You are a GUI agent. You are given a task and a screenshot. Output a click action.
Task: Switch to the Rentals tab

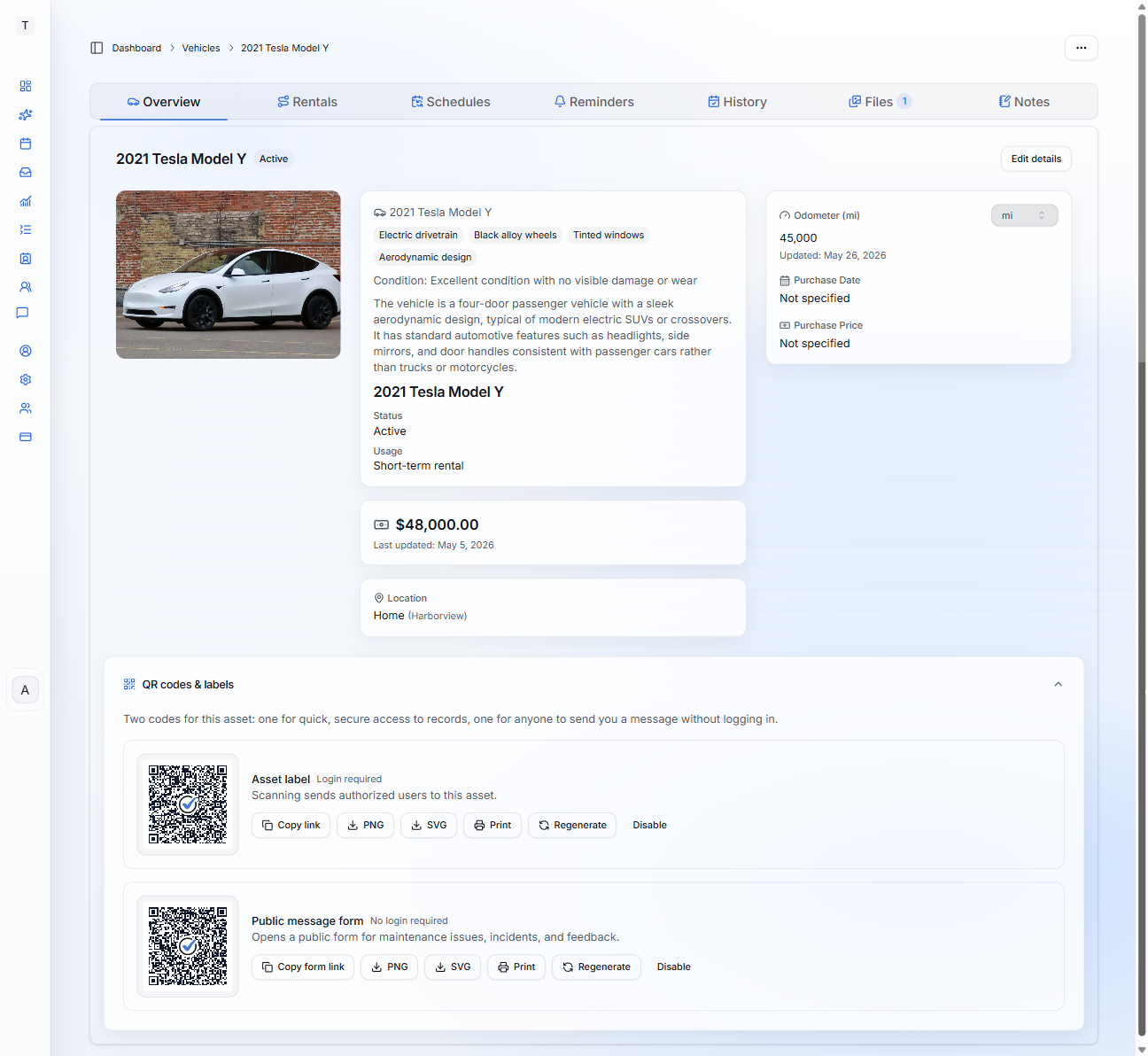[x=307, y=102]
